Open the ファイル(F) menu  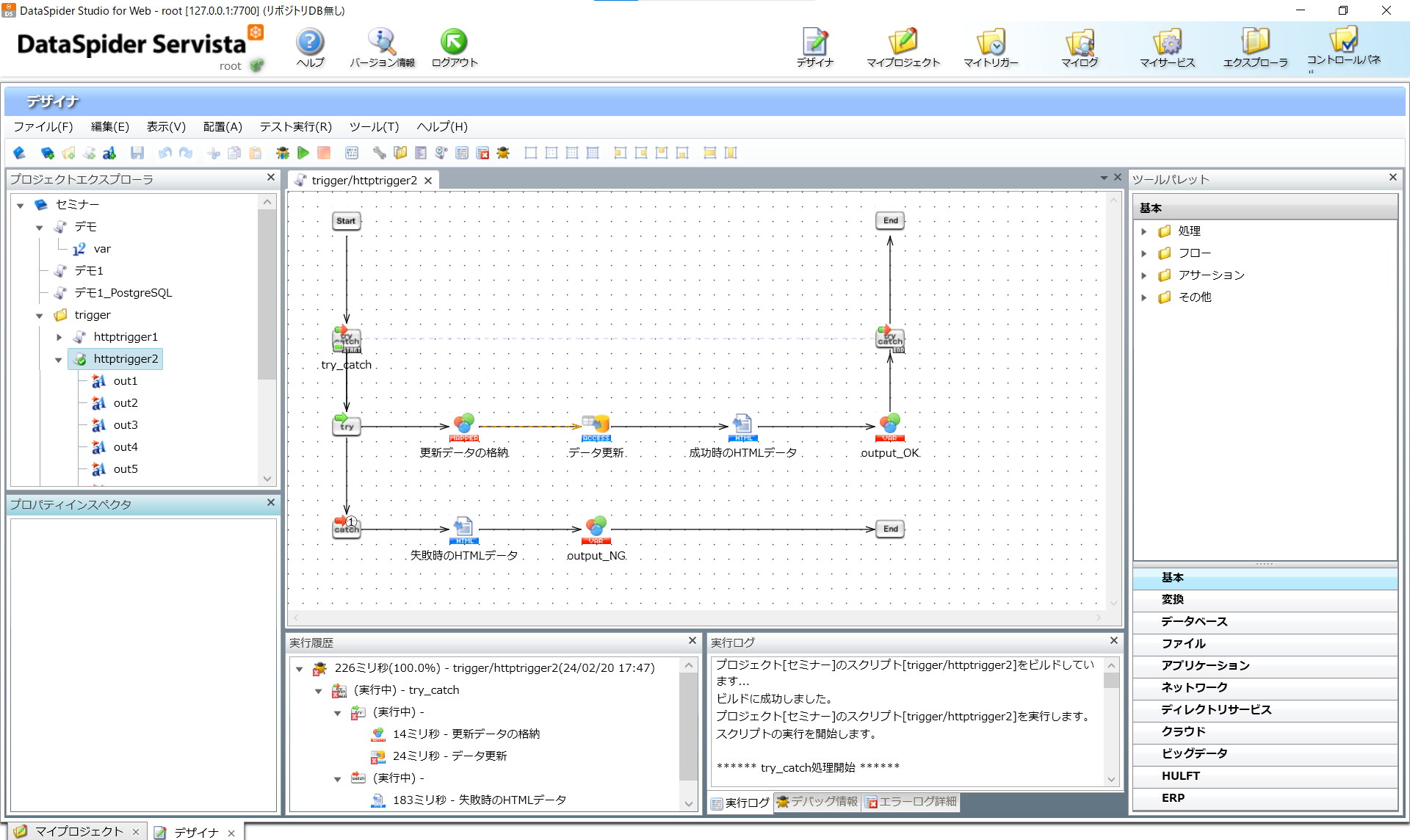point(43,126)
